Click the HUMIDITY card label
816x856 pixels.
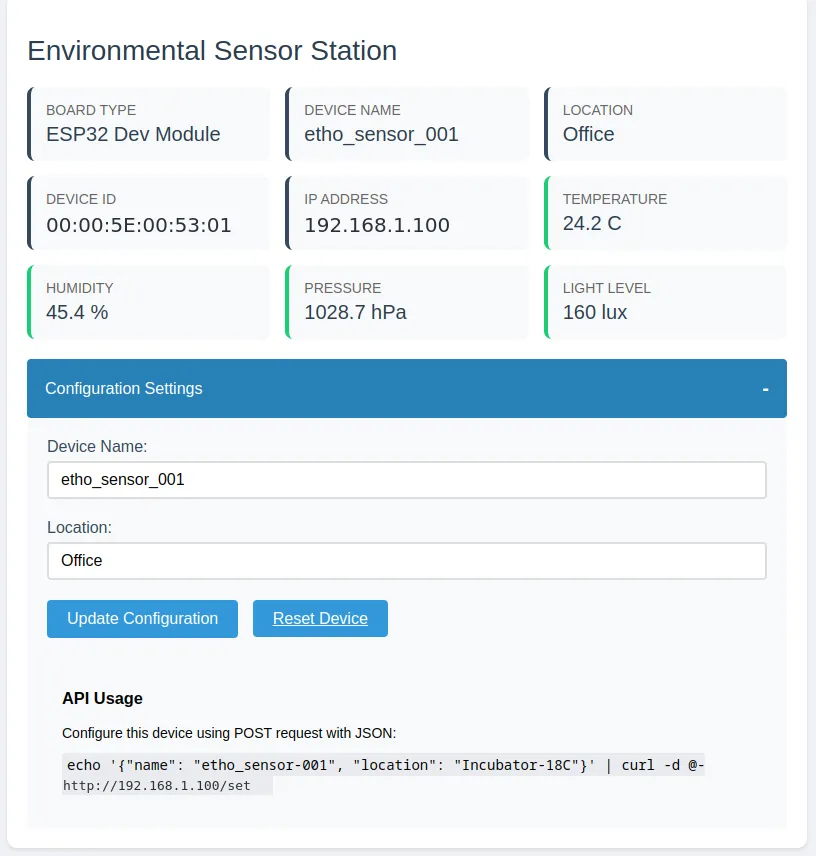click(80, 288)
